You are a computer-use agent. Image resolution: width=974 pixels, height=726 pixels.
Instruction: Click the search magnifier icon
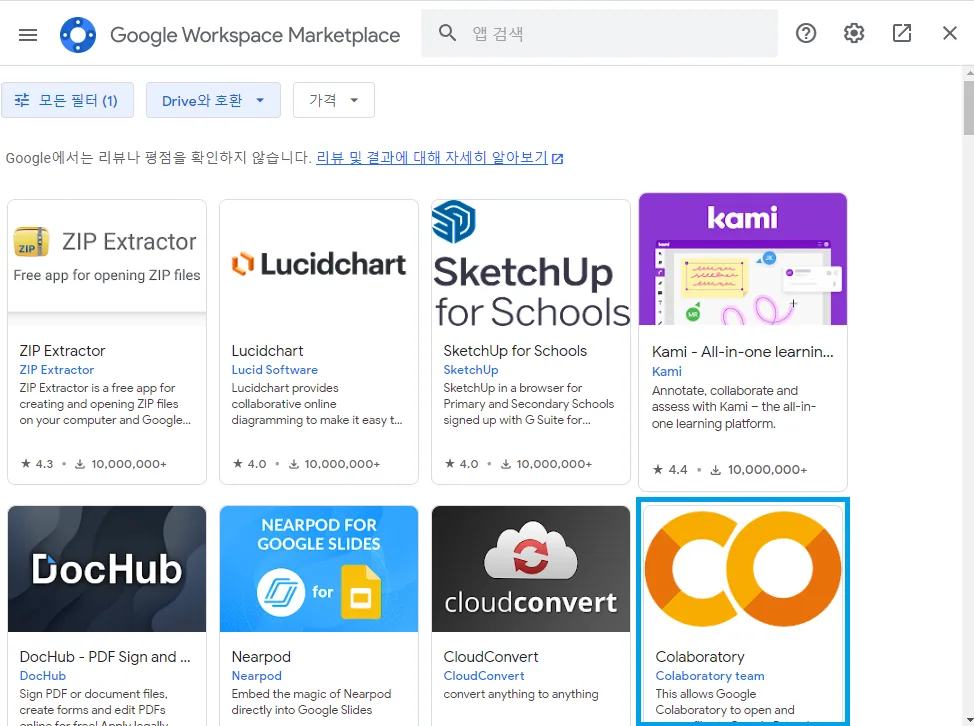pos(447,33)
